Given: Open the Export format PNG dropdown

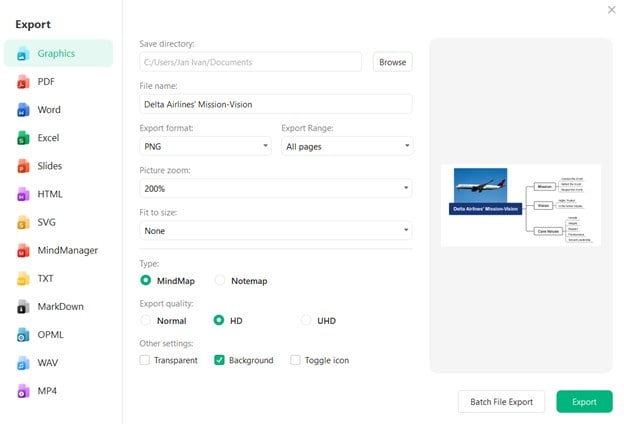Looking at the screenshot, I should click(205, 146).
